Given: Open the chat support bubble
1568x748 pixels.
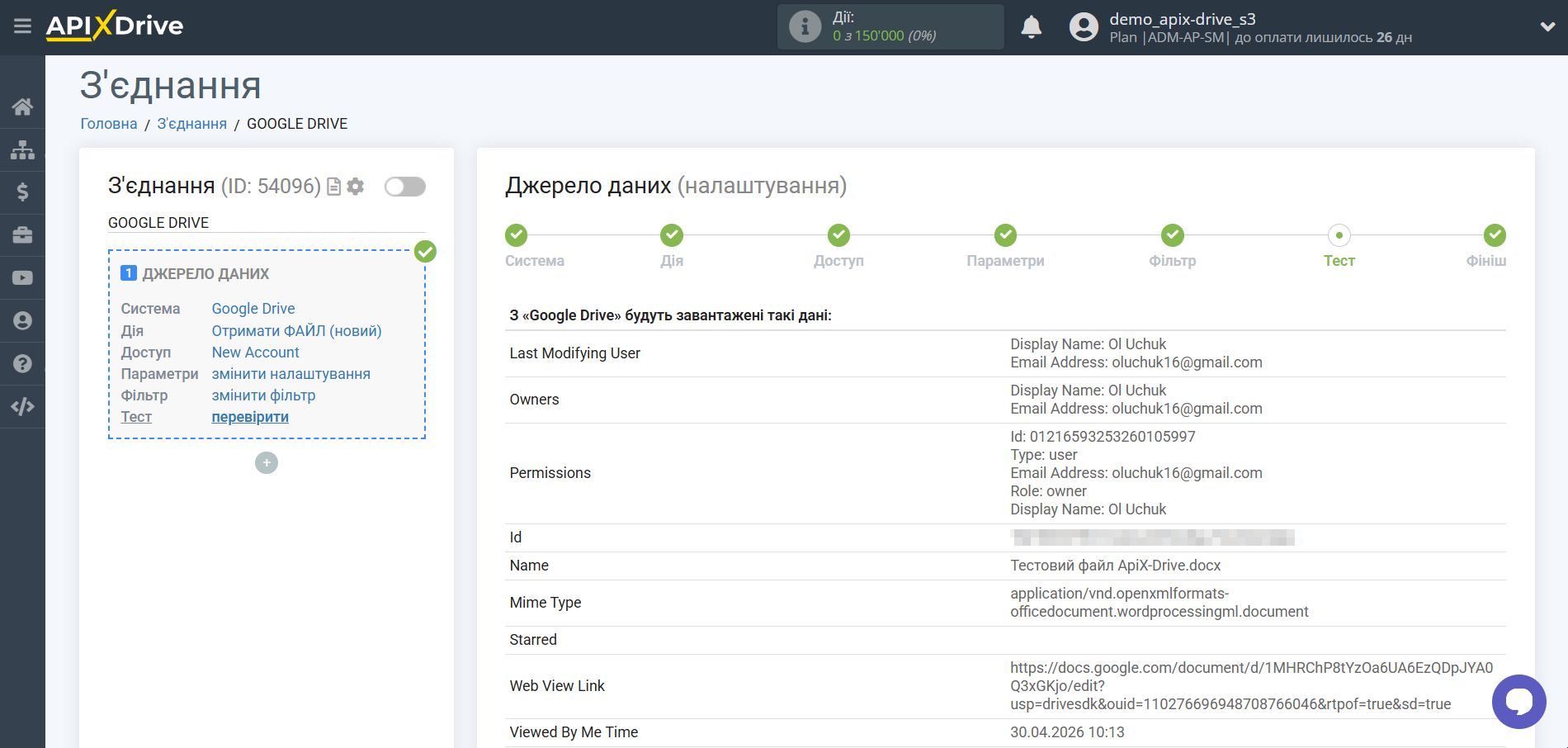Looking at the screenshot, I should click(1518, 702).
